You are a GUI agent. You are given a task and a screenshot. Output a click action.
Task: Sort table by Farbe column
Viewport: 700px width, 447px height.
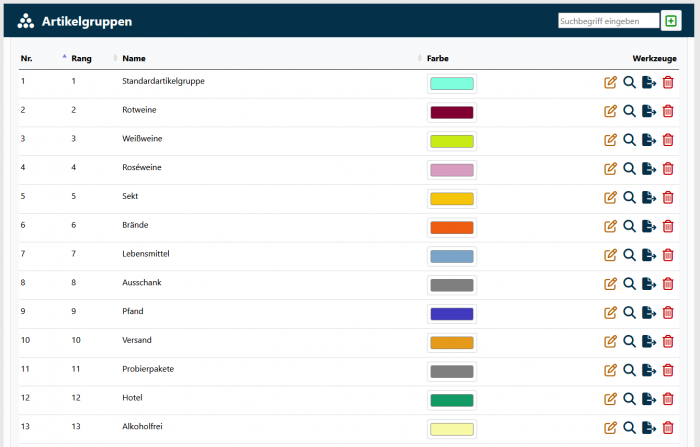pyautogui.click(x=437, y=59)
